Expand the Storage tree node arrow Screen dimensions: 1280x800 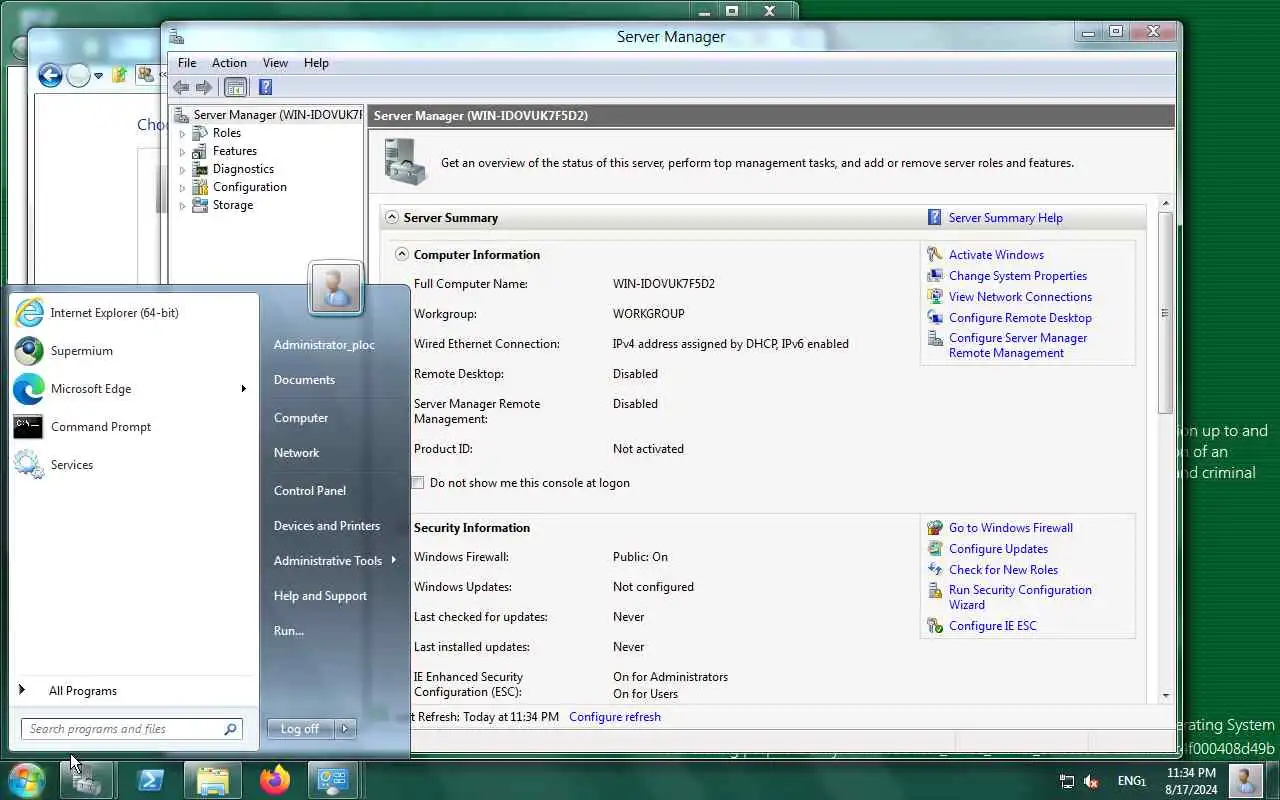coord(182,205)
